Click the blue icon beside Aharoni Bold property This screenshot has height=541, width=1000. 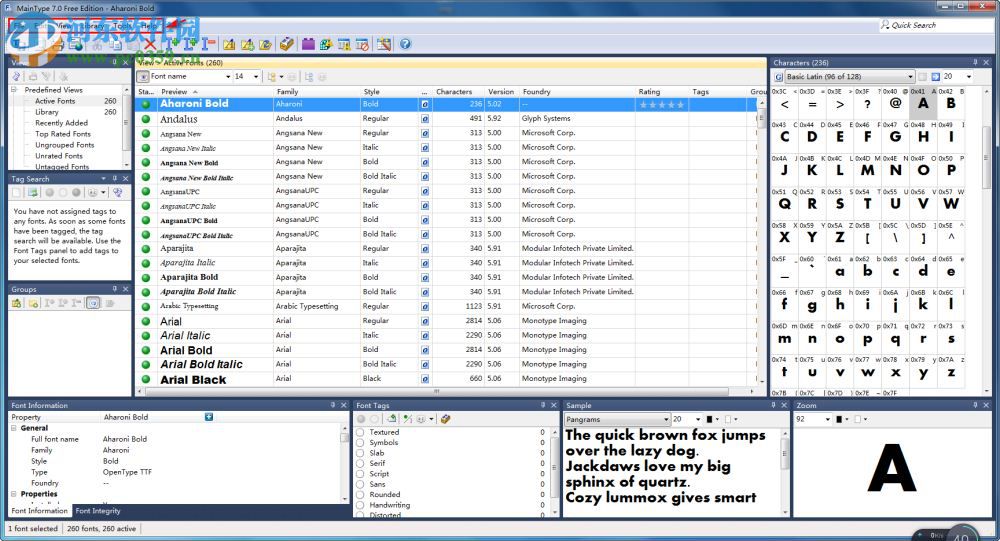pyautogui.click(x=209, y=417)
